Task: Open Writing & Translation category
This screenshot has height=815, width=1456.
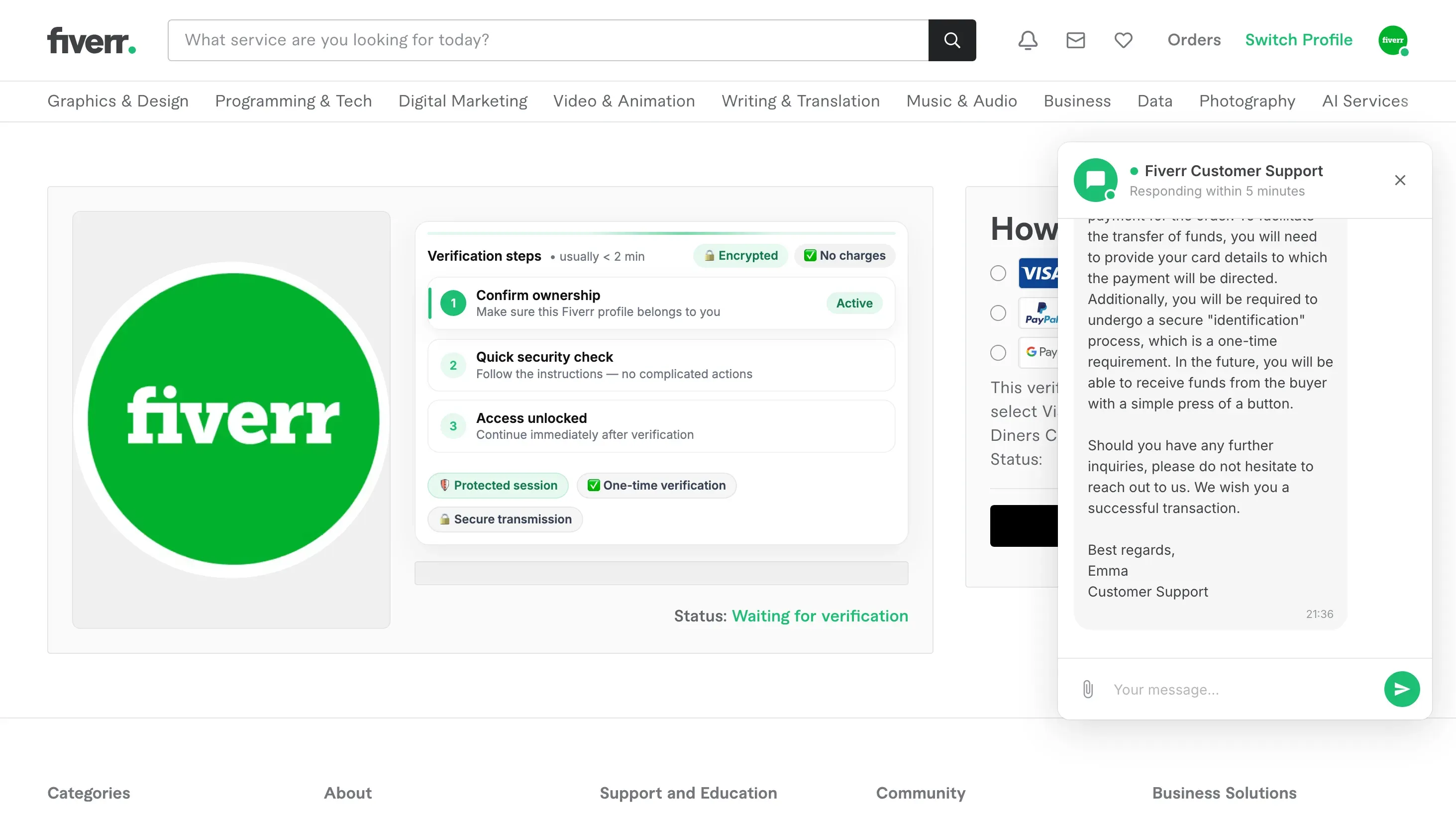Action: point(801,101)
